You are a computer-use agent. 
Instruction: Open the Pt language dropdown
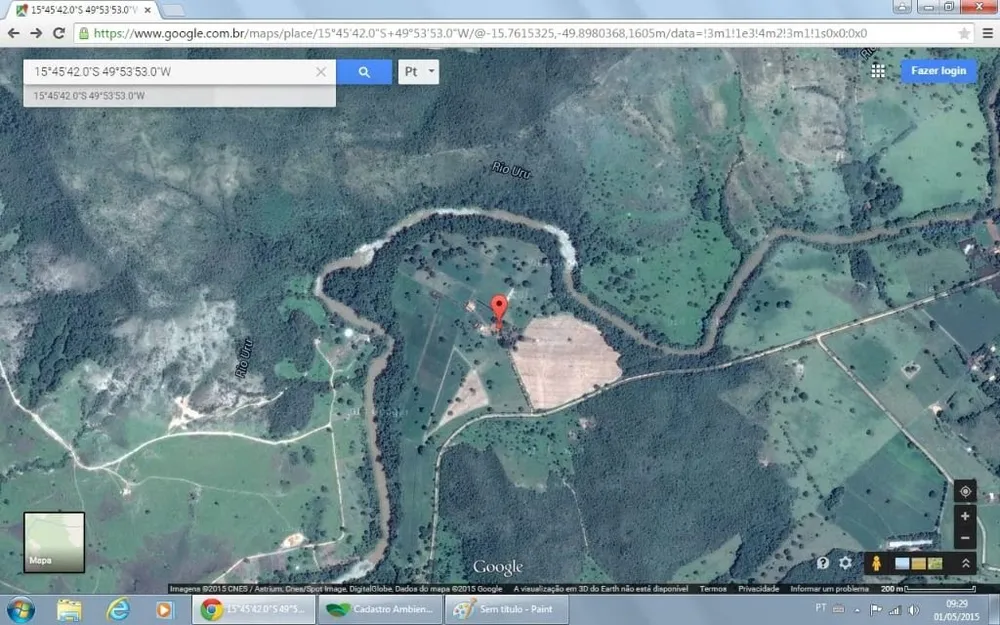point(418,72)
